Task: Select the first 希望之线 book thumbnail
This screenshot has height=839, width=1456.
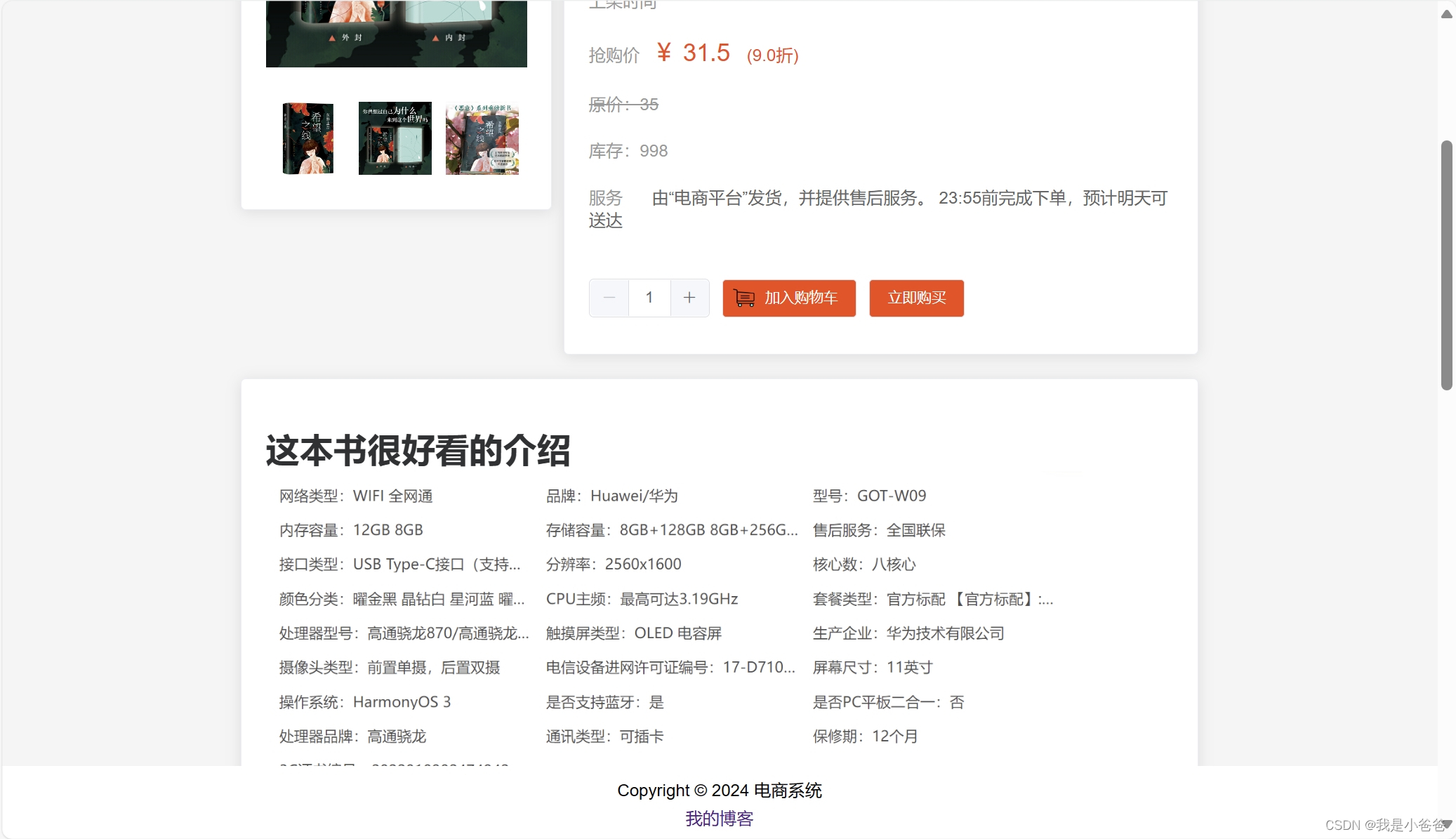Action: (x=308, y=138)
